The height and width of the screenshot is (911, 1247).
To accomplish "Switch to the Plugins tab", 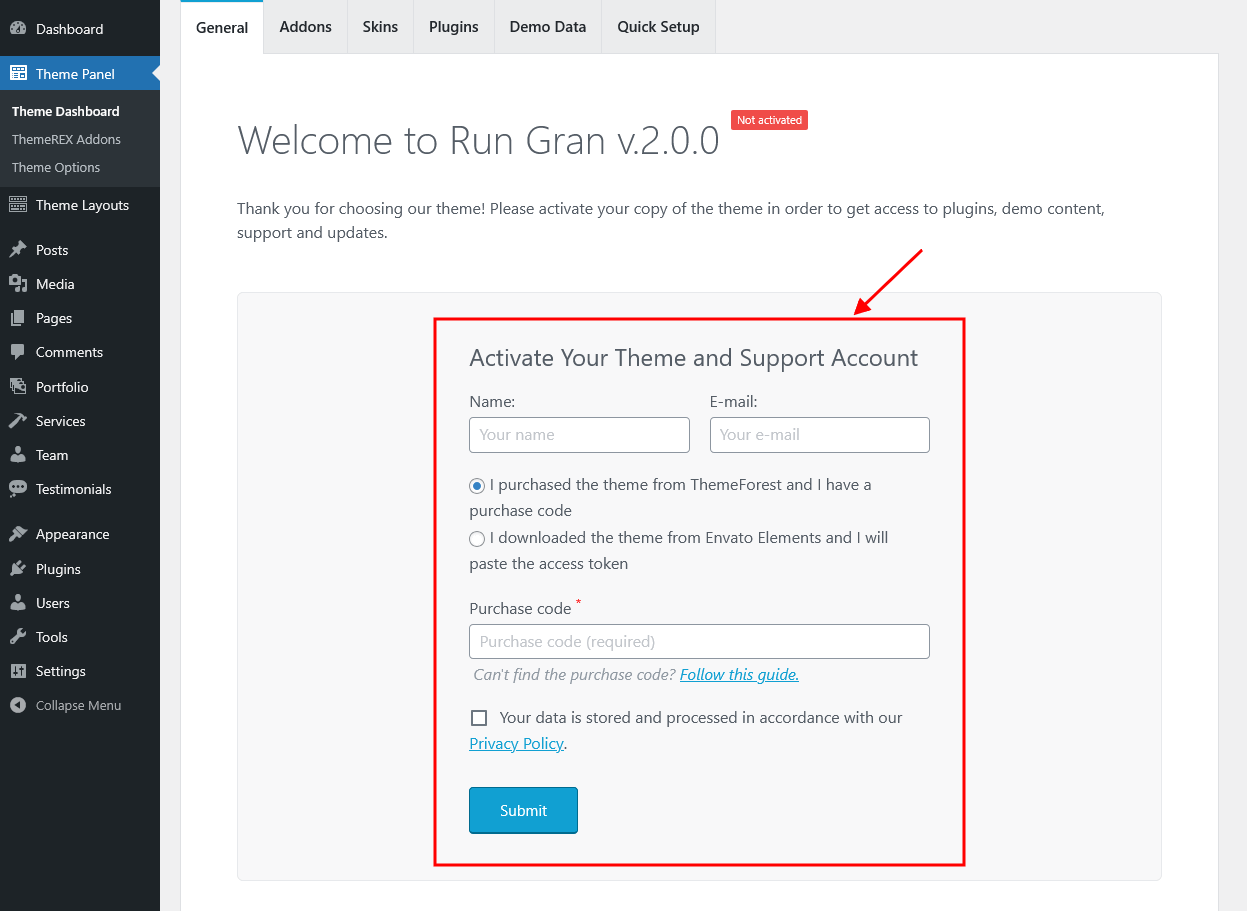I will [x=454, y=27].
